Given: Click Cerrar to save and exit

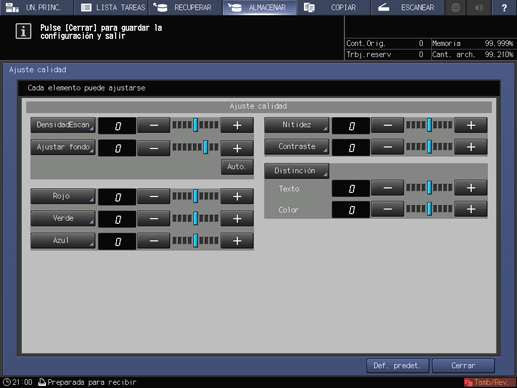Looking at the screenshot, I should (x=463, y=366).
